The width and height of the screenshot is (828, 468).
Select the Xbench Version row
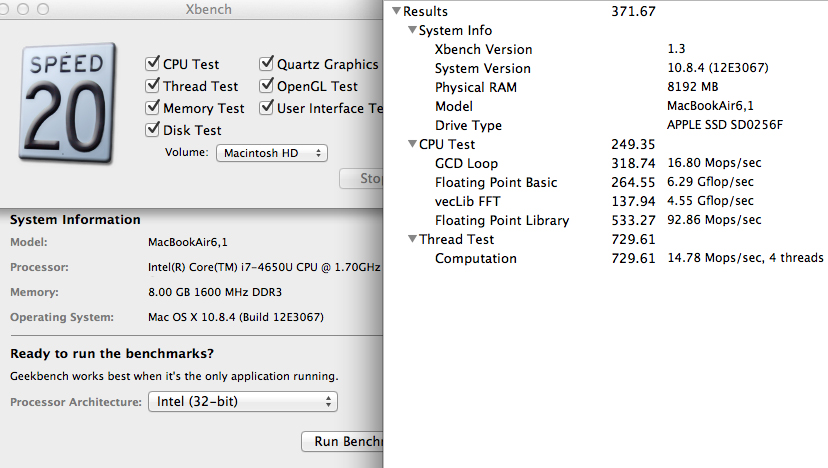[x=606, y=49]
